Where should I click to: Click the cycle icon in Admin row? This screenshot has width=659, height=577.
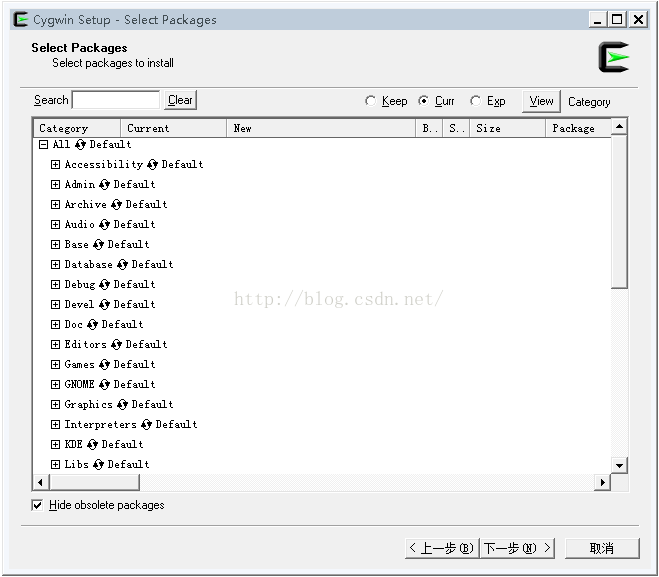[104, 184]
